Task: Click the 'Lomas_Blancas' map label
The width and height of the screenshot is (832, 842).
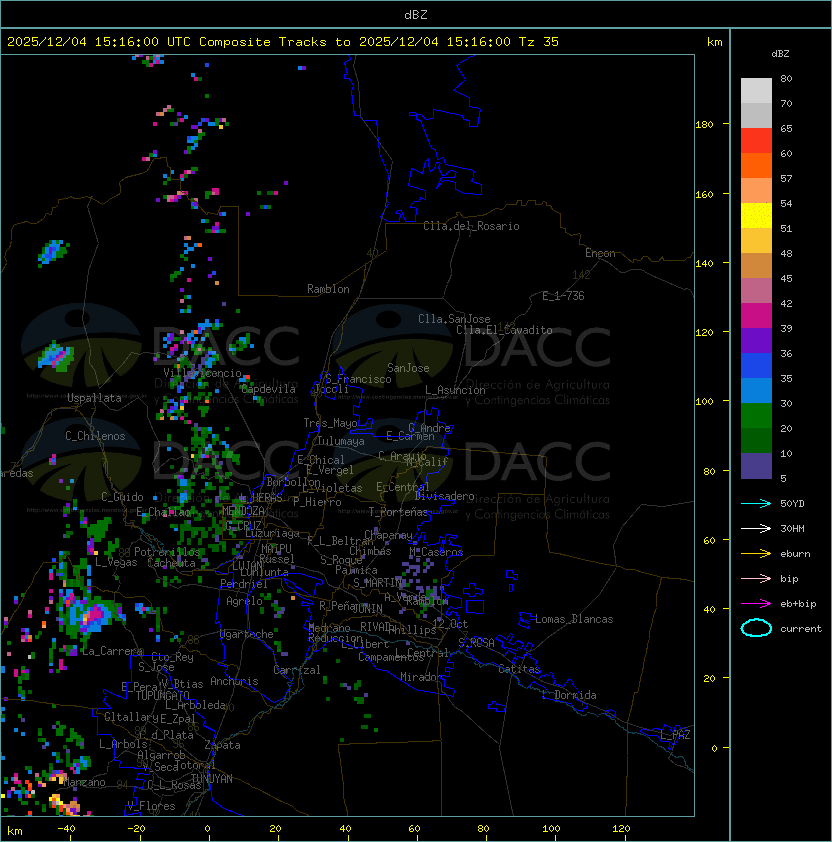Action: 574,619
